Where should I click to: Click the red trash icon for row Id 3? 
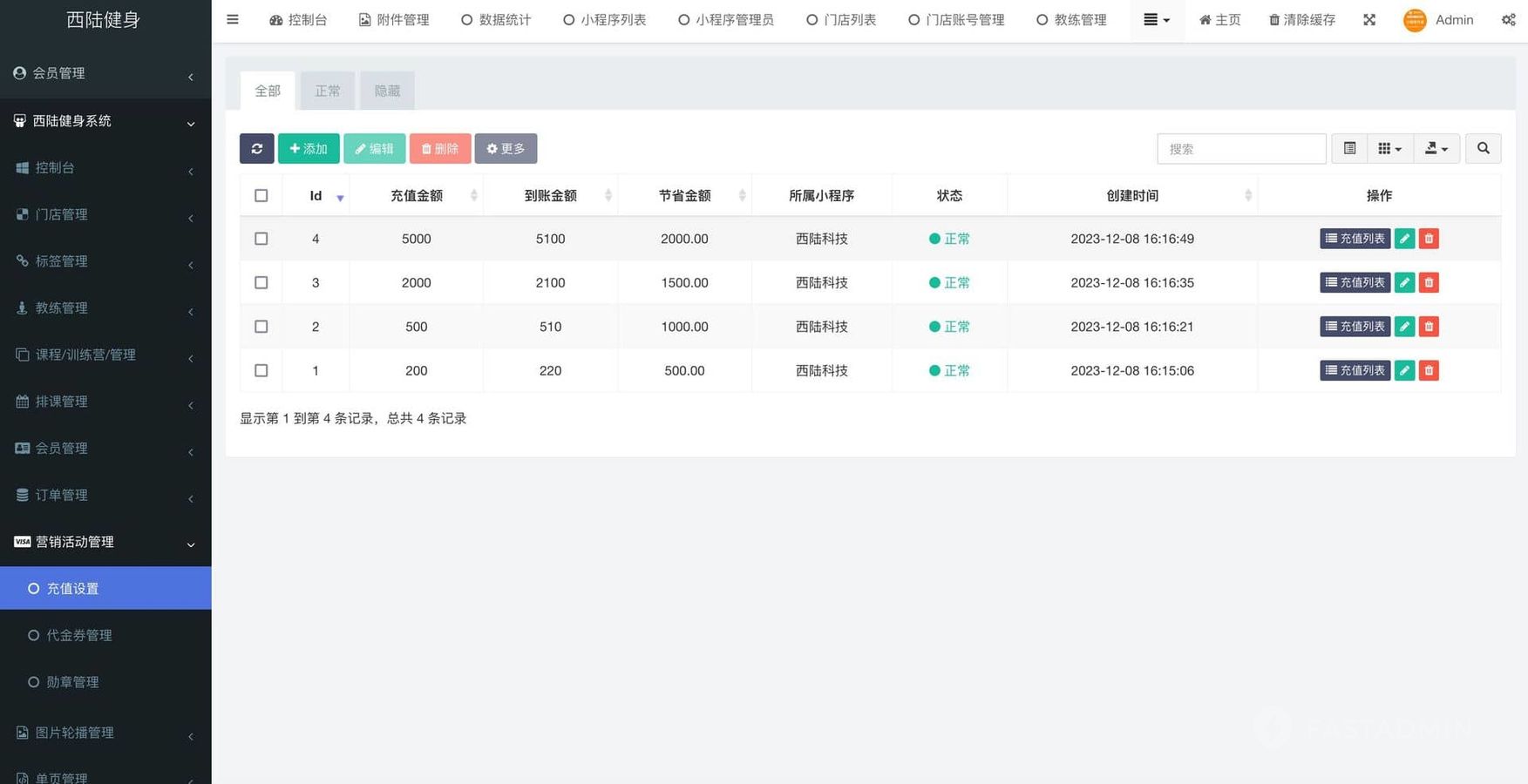pyautogui.click(x=1429, y=283)
